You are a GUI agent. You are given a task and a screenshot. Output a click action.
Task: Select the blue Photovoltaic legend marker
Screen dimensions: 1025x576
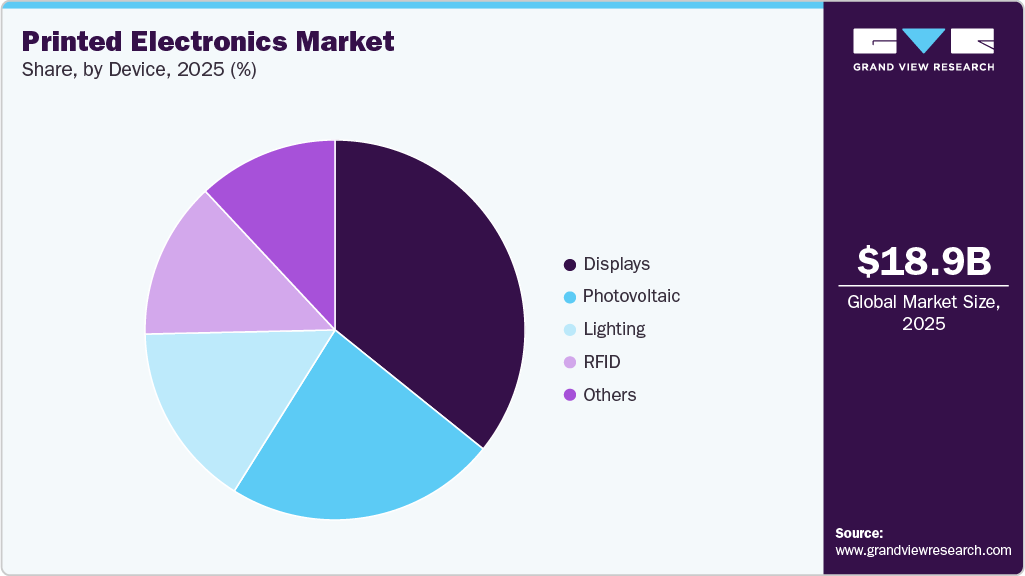568,296
